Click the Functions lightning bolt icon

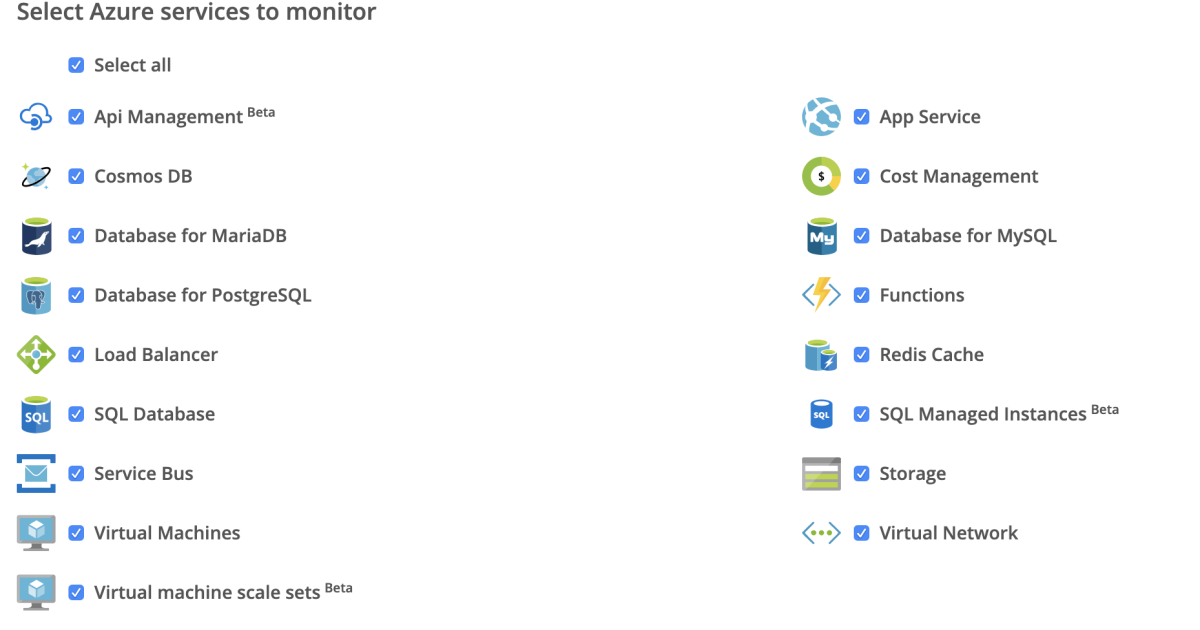[x=821, y=295]
